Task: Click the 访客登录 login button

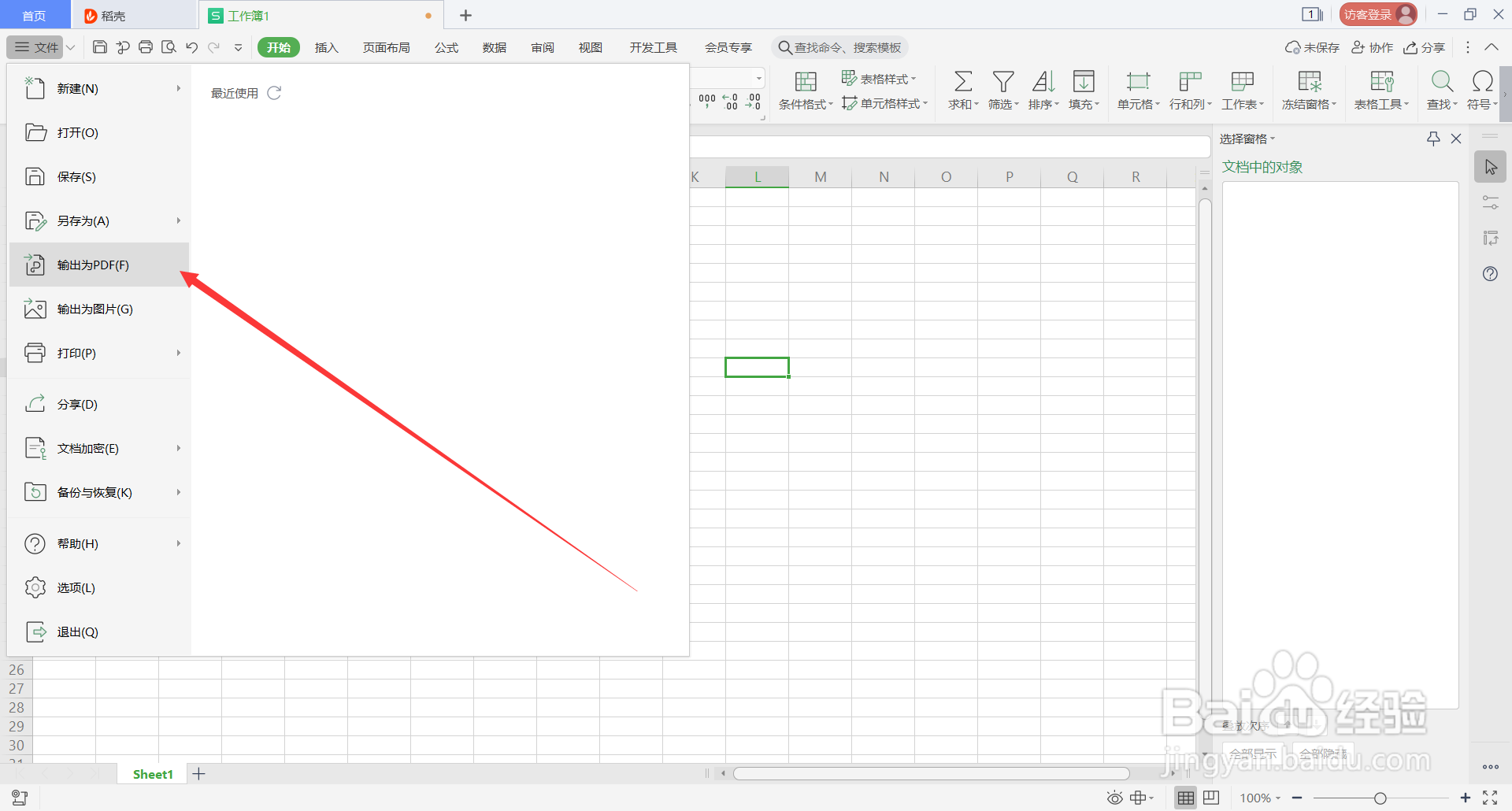Action: 1377,13
